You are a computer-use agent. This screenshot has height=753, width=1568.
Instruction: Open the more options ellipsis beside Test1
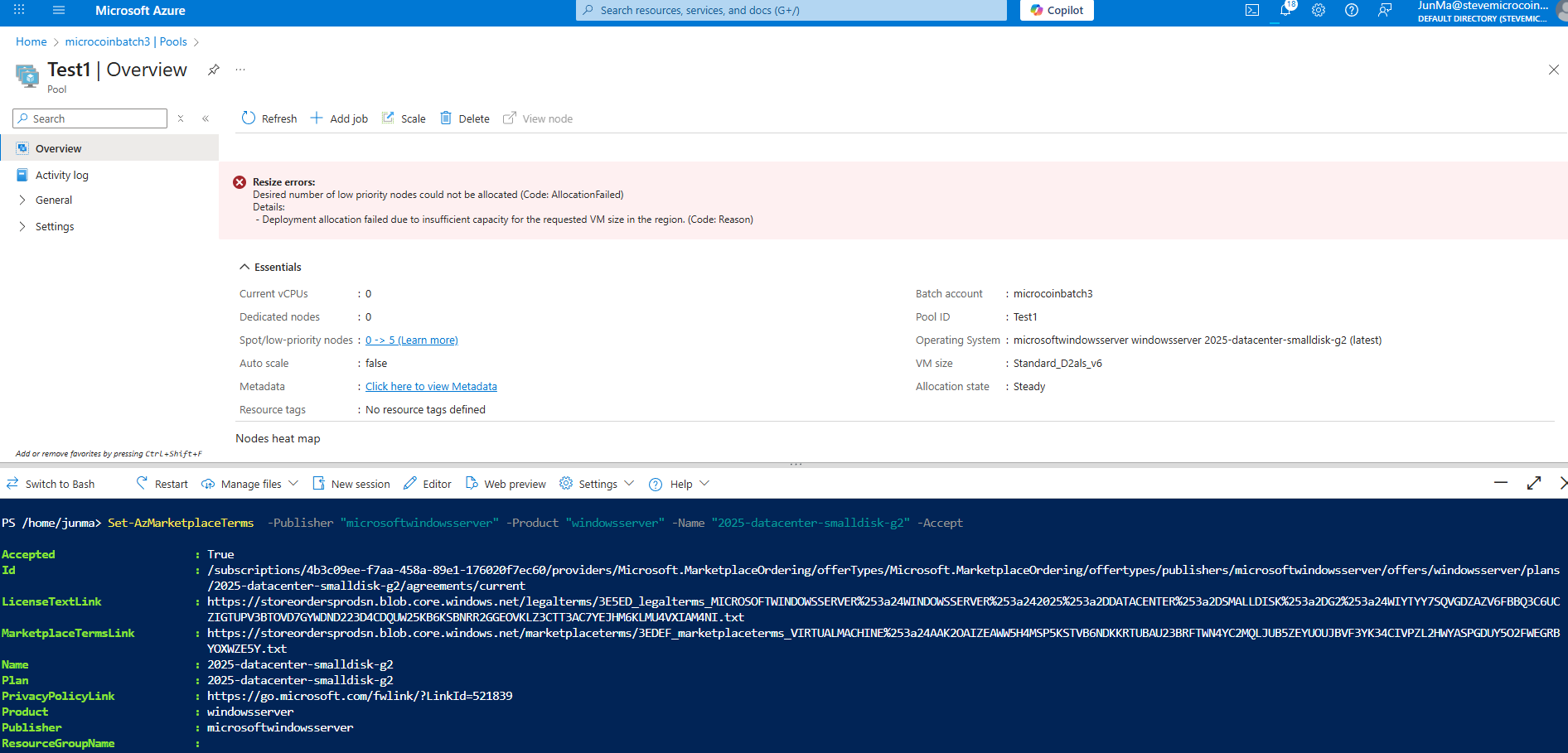click(x=240, y=70)
